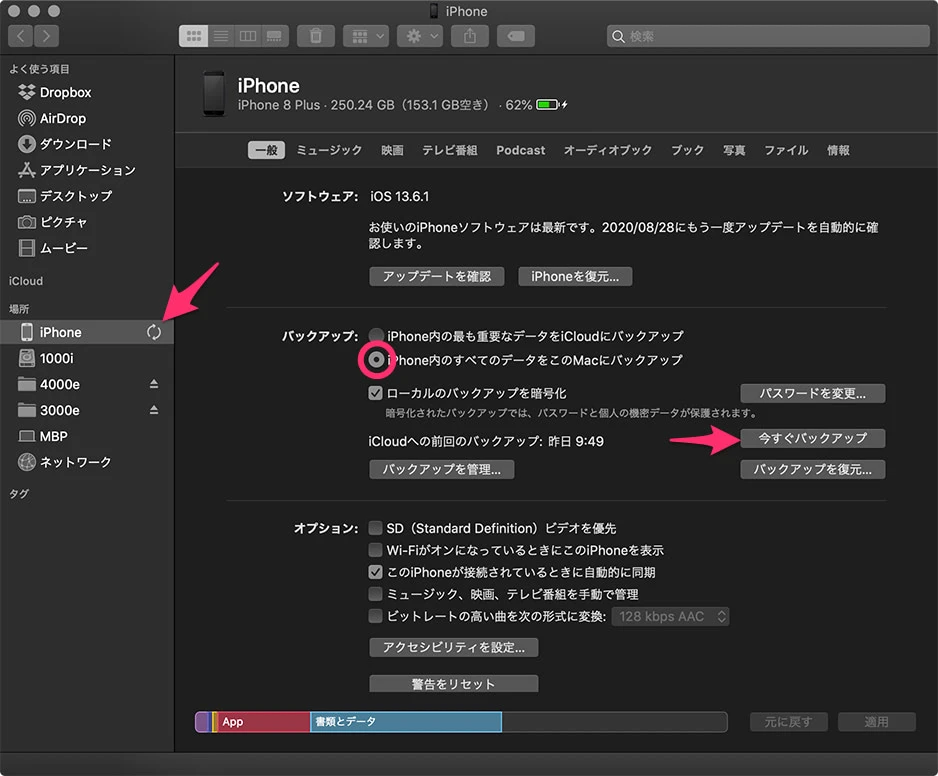938x776 pixels.
Task: Open the 128 kbps AAC dropdown
Action: tap(671, 617)
